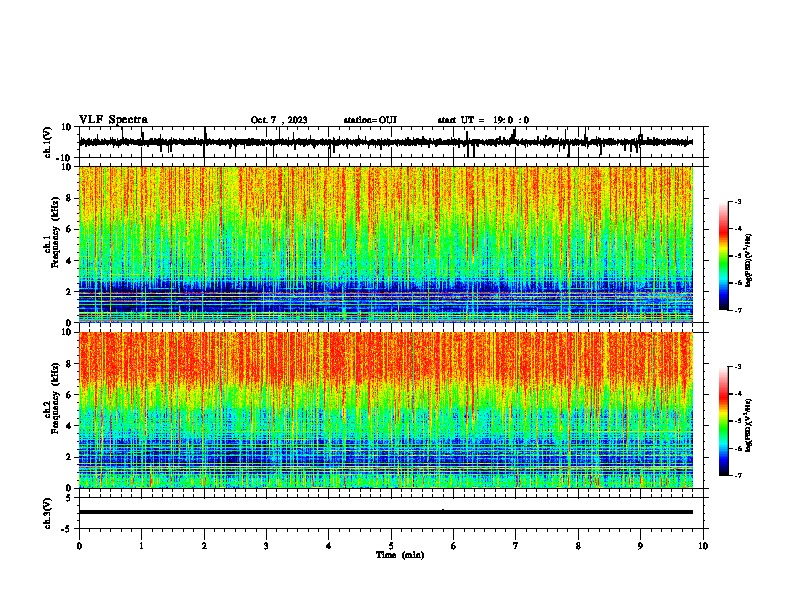Click time axis tick label "7"
This screenshot has width=792, height=612.
516,546
